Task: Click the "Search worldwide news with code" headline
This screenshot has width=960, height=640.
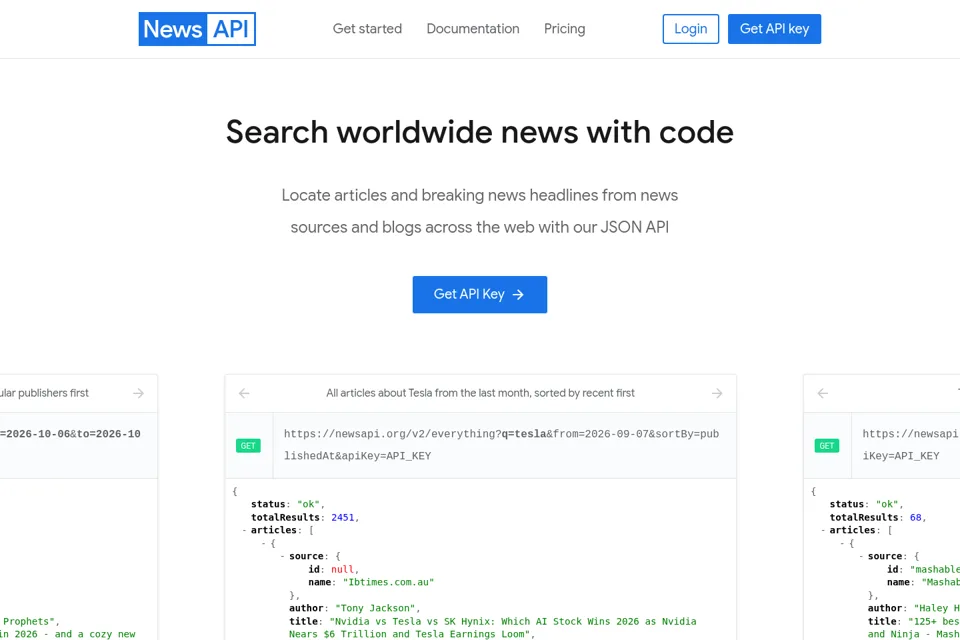Action: 479,132
